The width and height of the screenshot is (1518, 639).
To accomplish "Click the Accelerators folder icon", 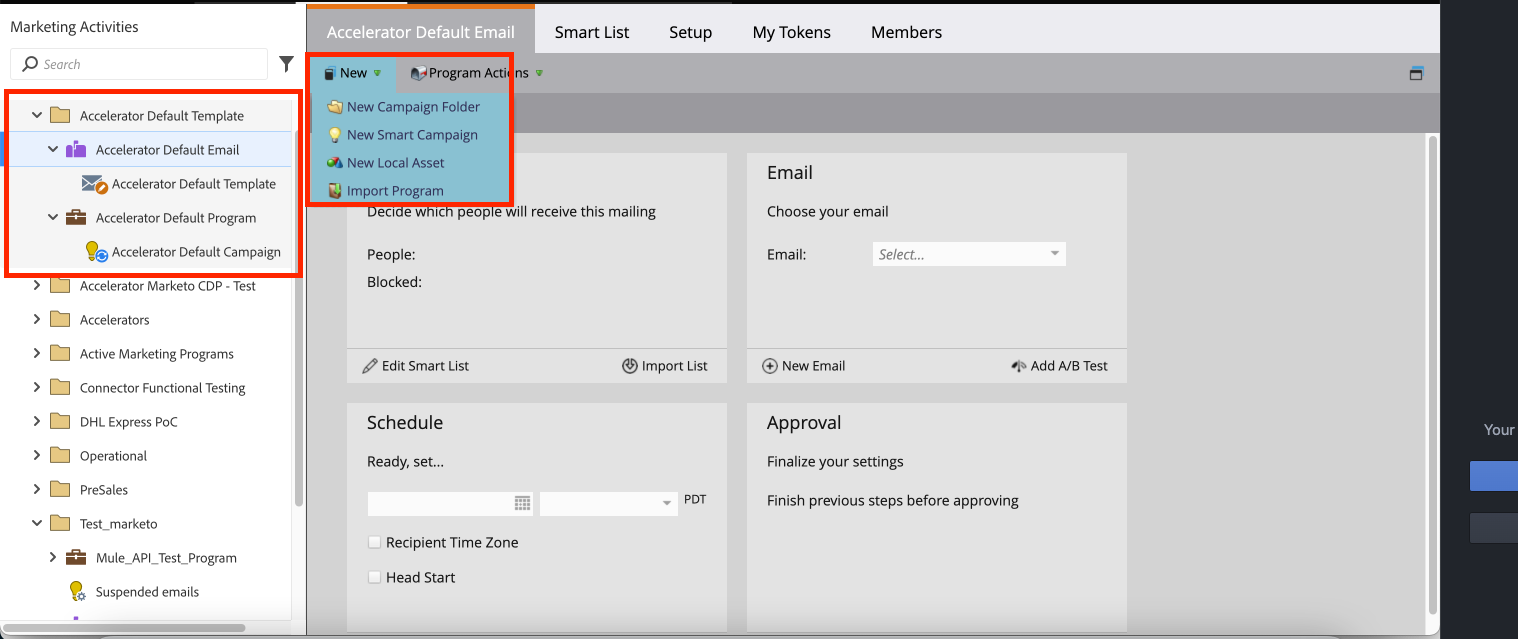I will pos(60,320).
